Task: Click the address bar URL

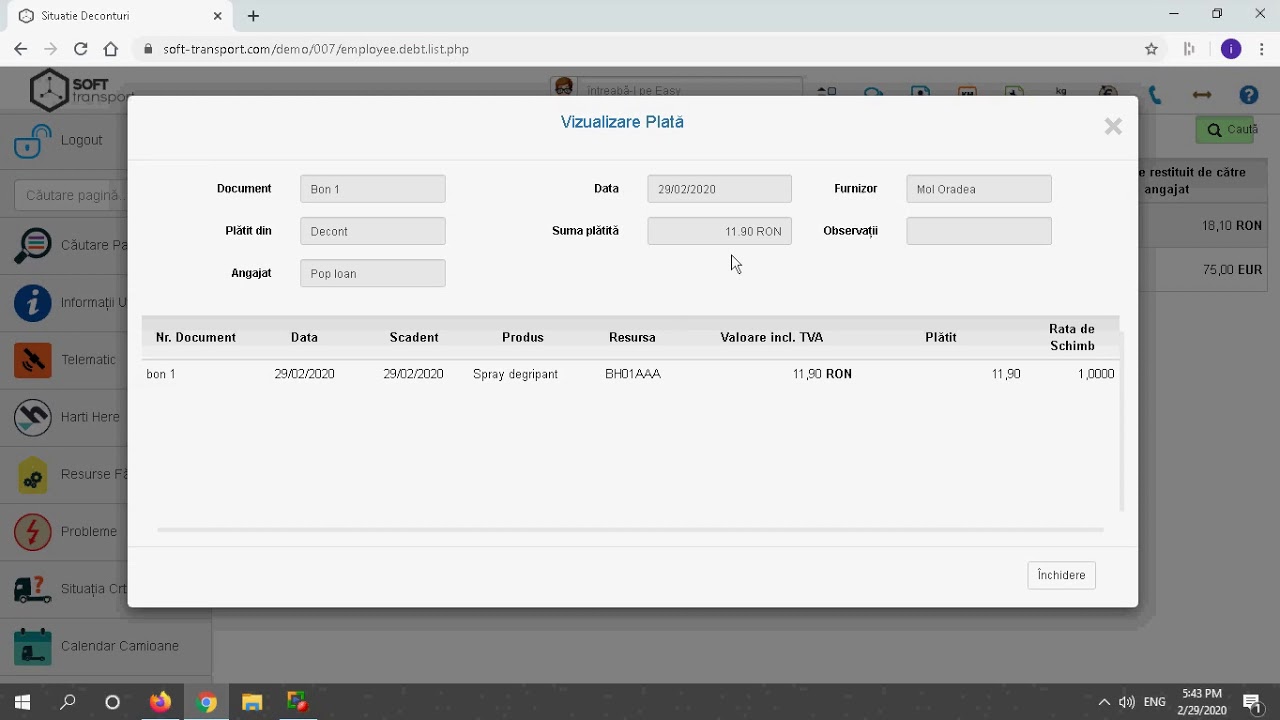Action: (316, 49)
